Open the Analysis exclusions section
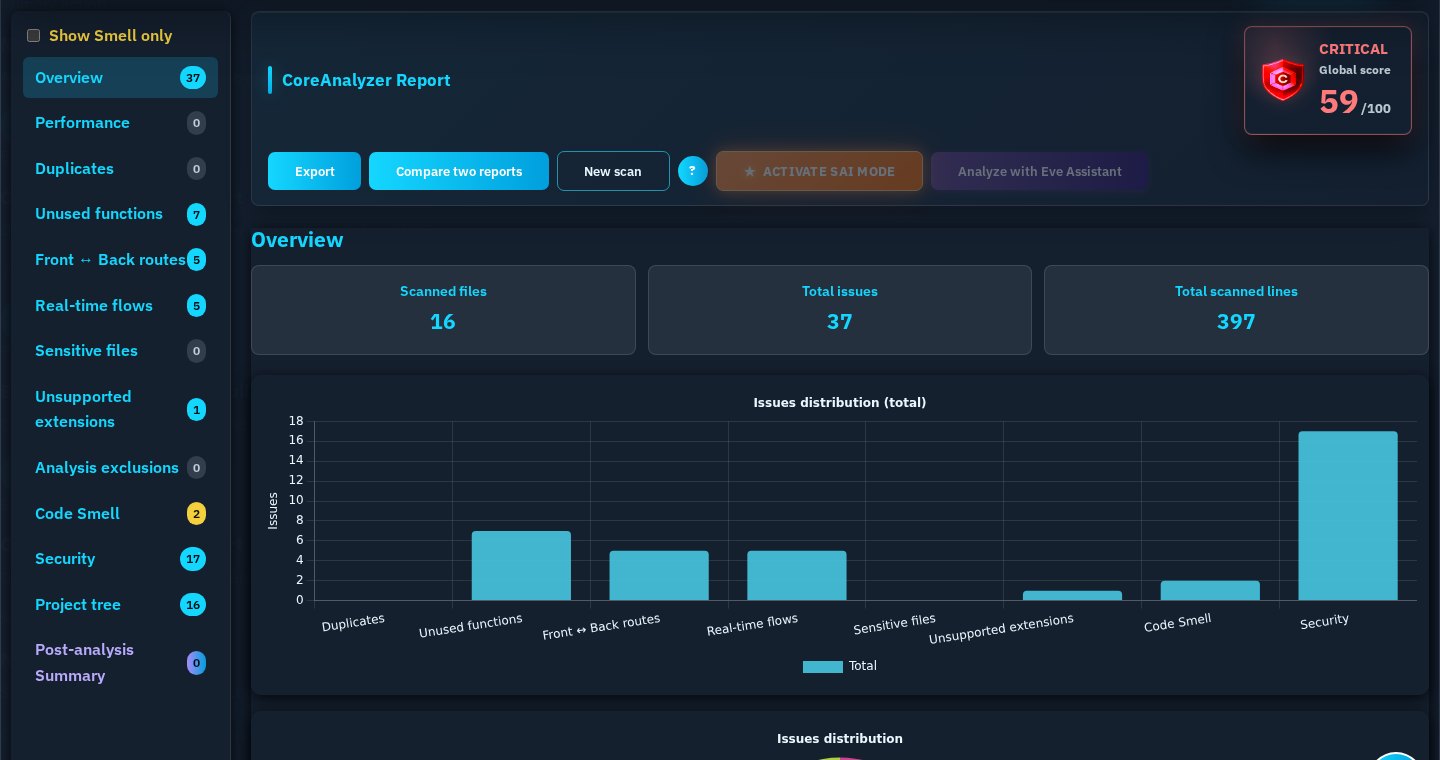The image size is (1440, 760). coord(120,468)
